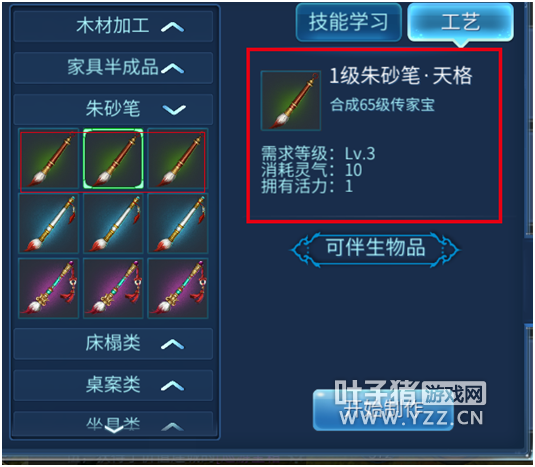Expand the 桌案类 category
Screen dimensions: 535x467
pos(113,385)
